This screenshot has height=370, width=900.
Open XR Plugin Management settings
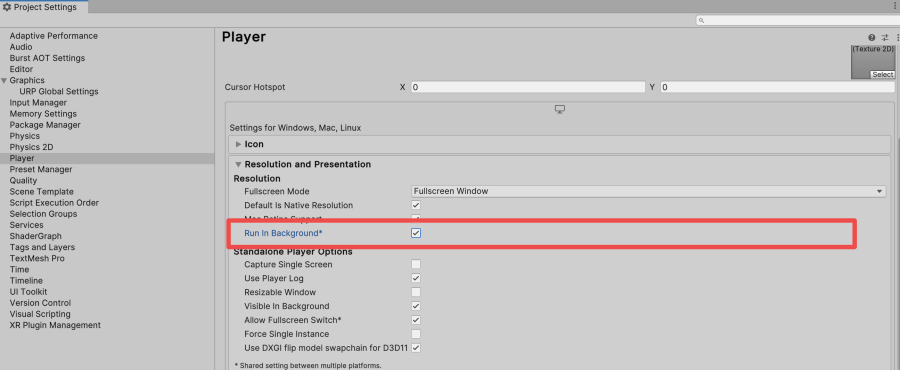click(55, 325)
